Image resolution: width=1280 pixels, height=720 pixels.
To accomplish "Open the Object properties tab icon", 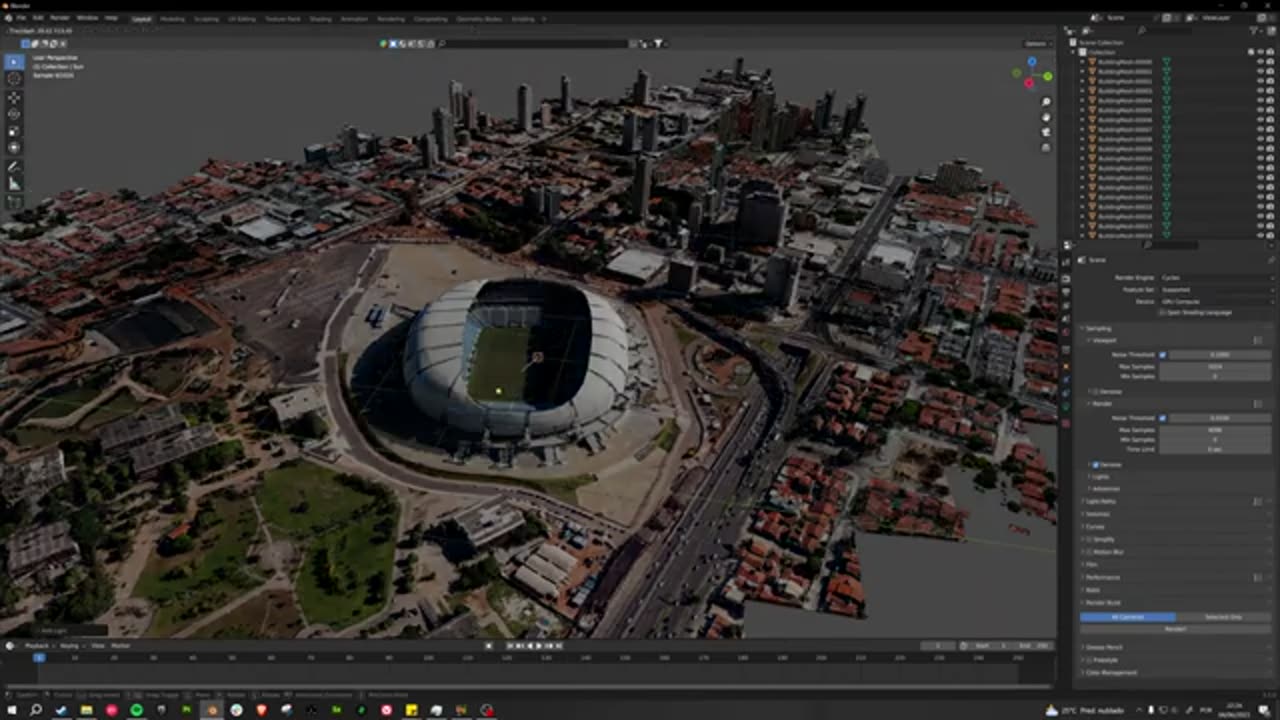I will coord(1066,366).
